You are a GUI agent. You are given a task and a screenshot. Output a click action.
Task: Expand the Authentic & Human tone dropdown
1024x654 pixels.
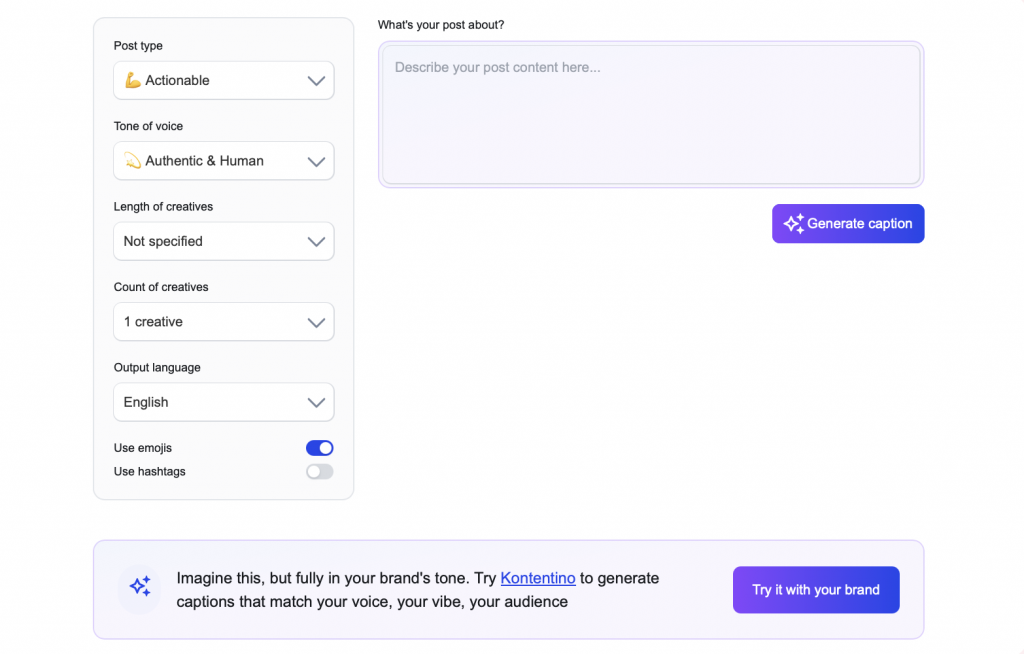(223, 161)
